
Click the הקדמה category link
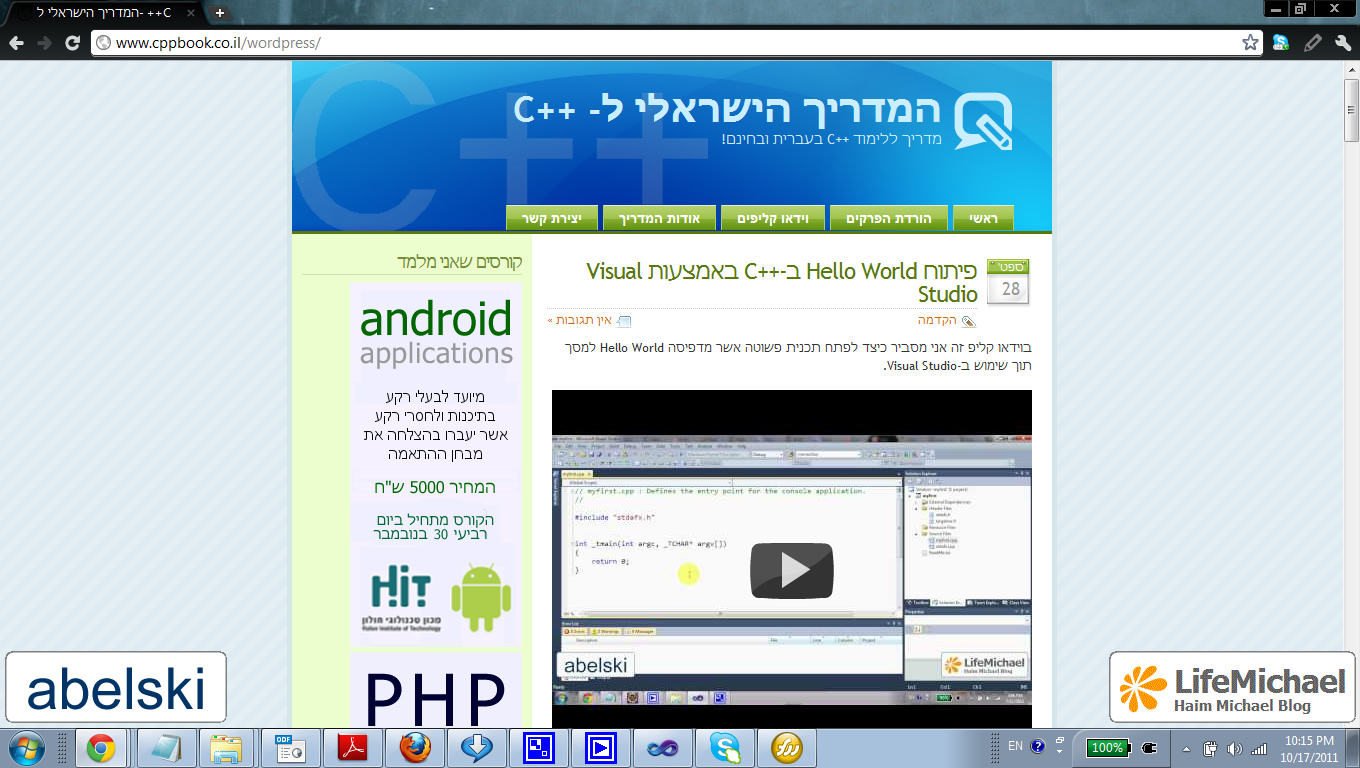point(937,320)
